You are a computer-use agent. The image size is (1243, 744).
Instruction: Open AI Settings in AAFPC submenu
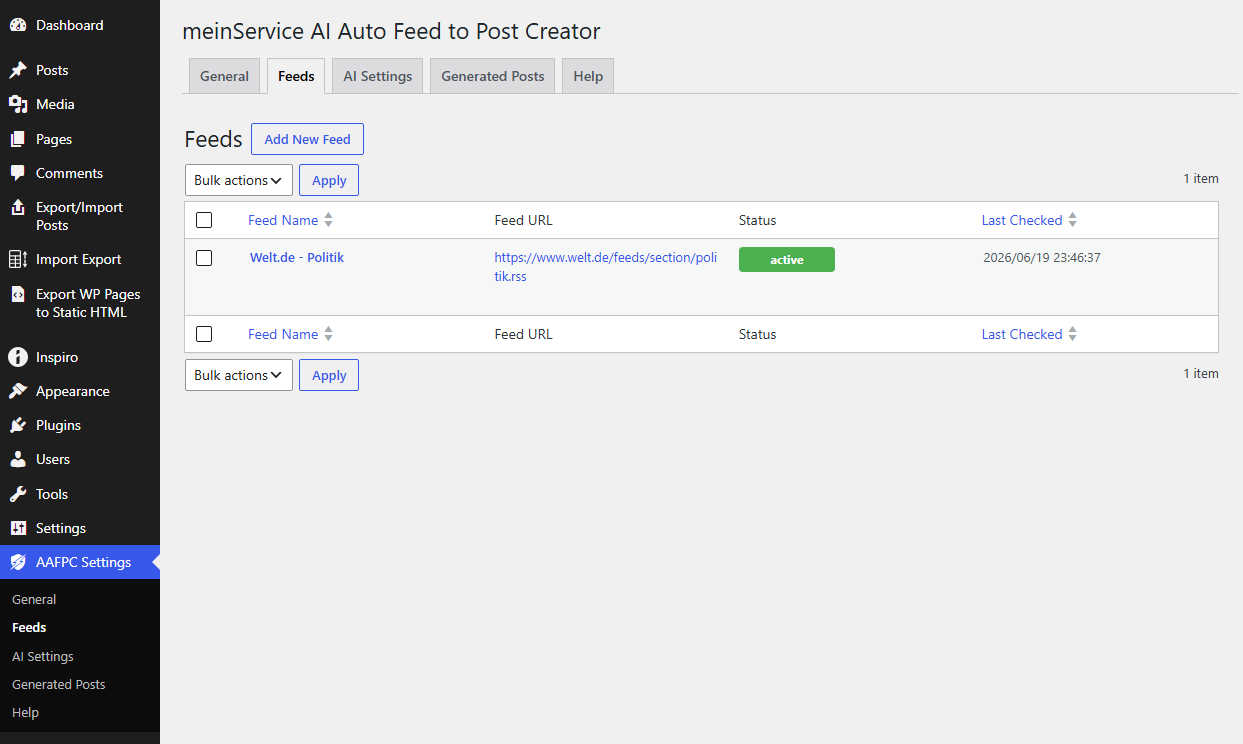pyautogui.click(x=43, y=656)
